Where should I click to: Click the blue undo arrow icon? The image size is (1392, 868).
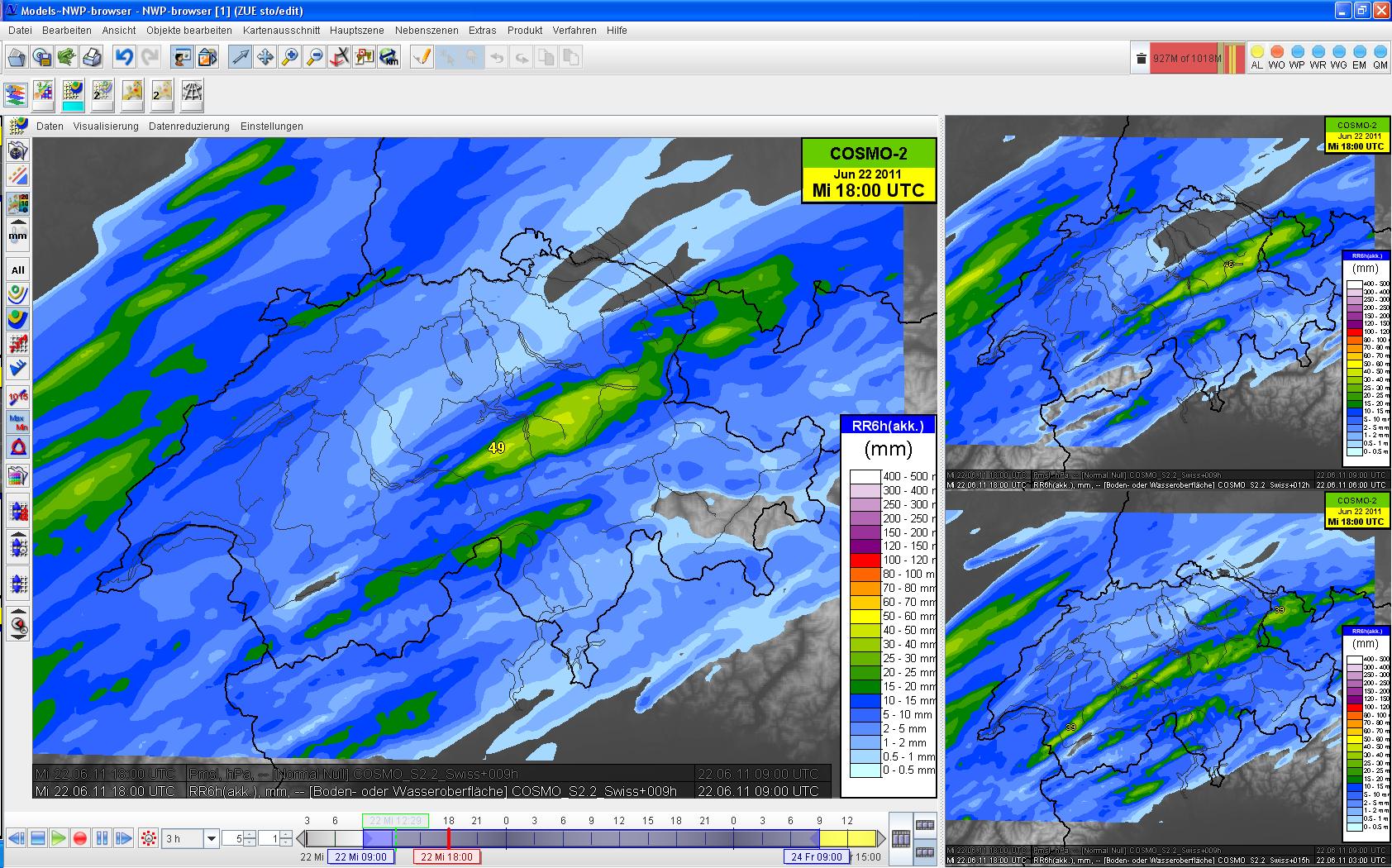coord(124,57)
